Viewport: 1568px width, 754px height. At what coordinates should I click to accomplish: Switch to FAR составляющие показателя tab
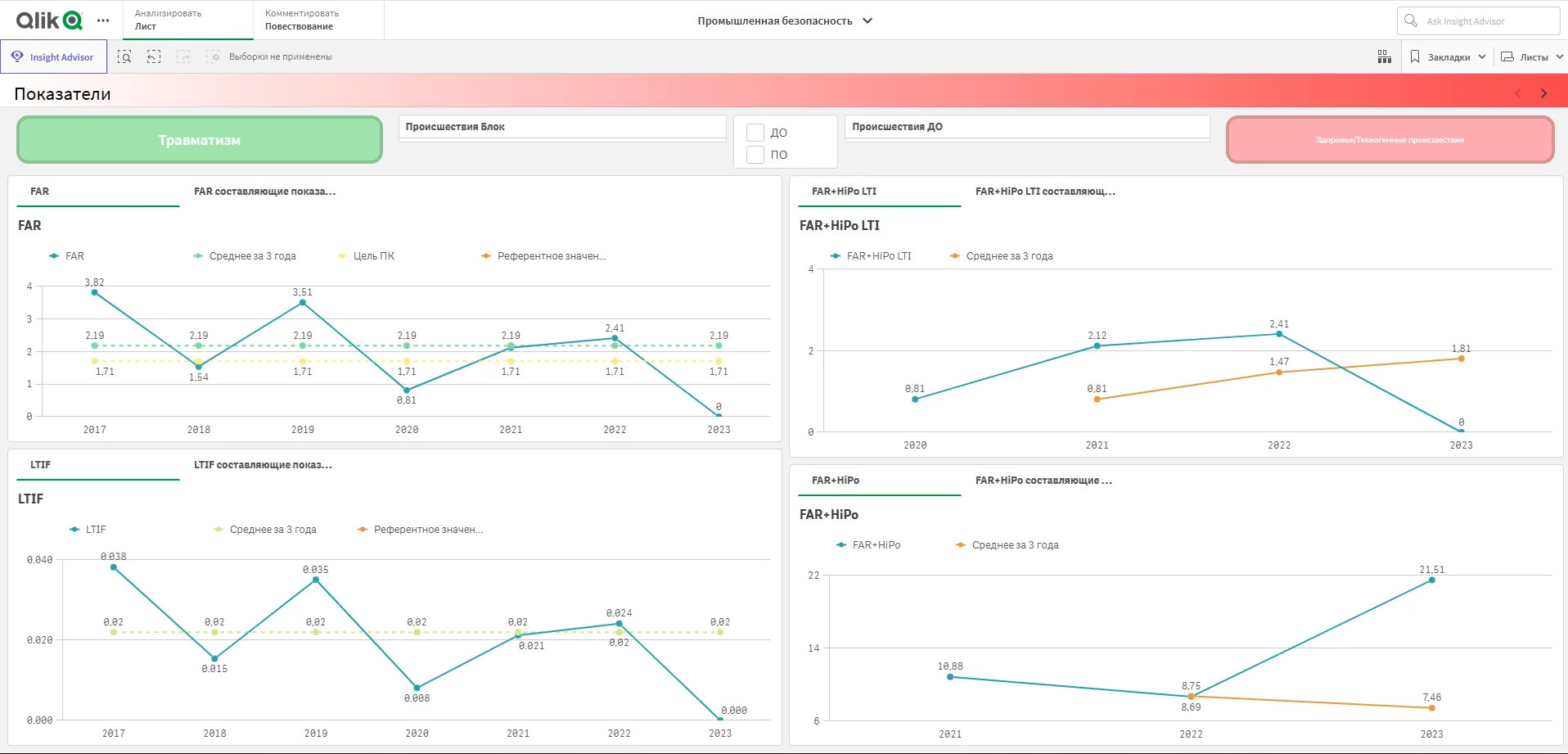point(264,192)
